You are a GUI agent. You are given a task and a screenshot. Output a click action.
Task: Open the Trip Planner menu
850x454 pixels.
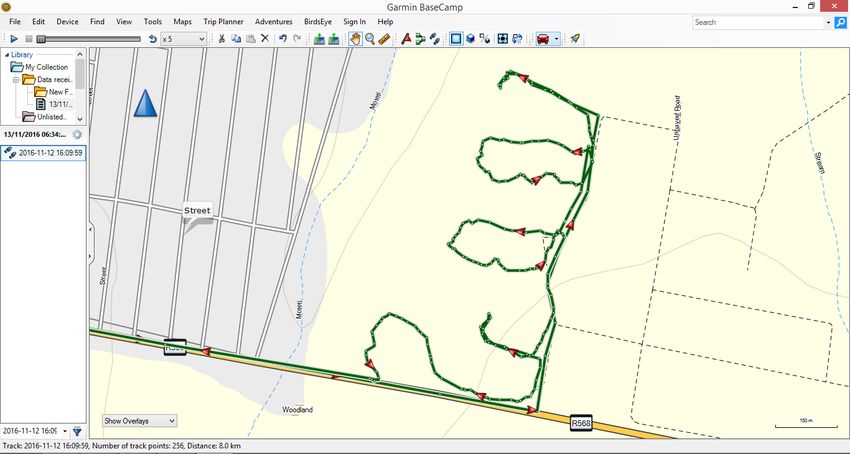(x=223, y=22)
